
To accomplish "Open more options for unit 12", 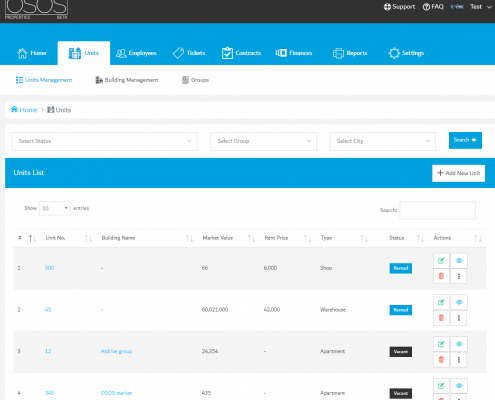I will [459, 360].
